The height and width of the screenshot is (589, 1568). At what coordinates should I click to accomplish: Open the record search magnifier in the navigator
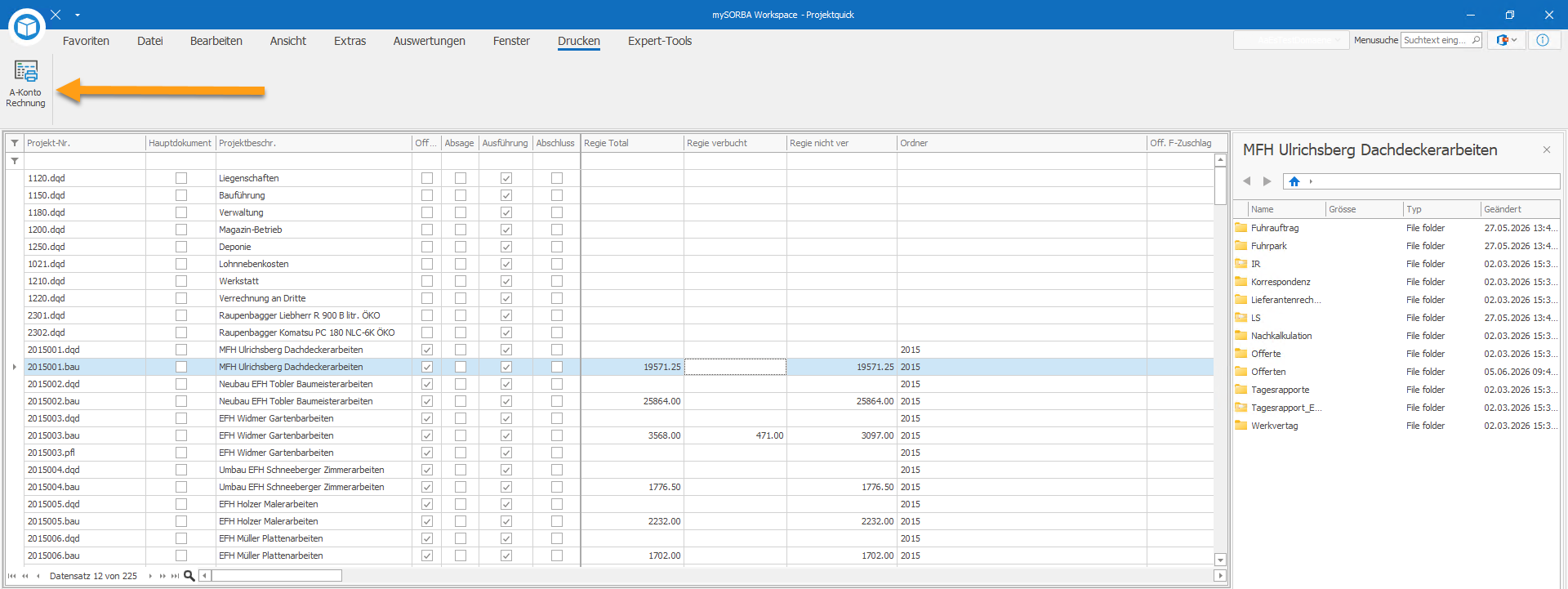189,576
